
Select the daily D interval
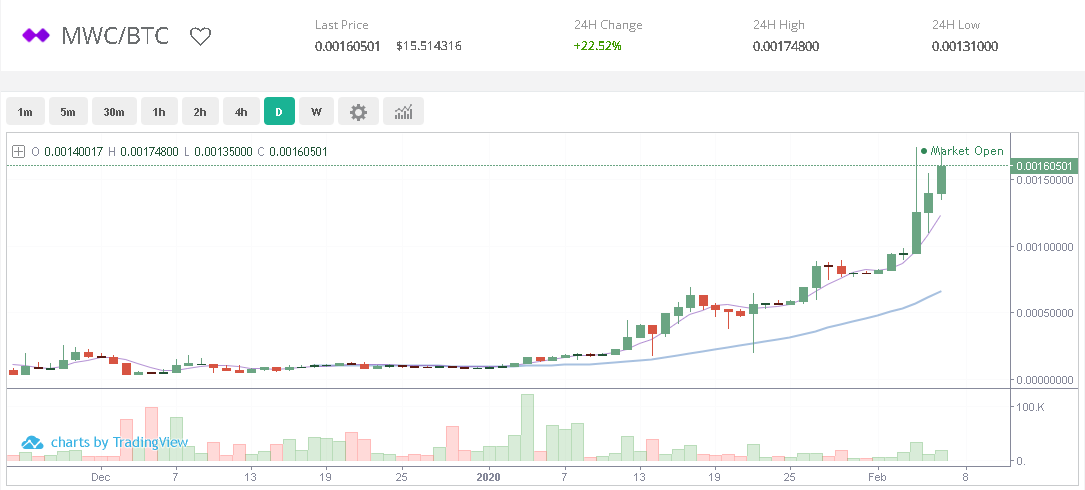(x=279, y=111)
